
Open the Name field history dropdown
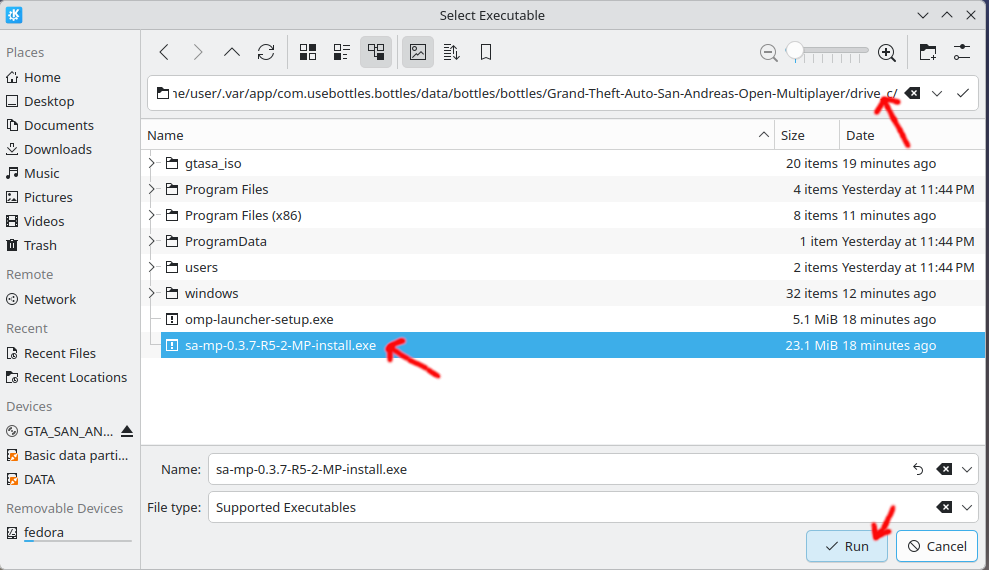(x=967, y=469)
